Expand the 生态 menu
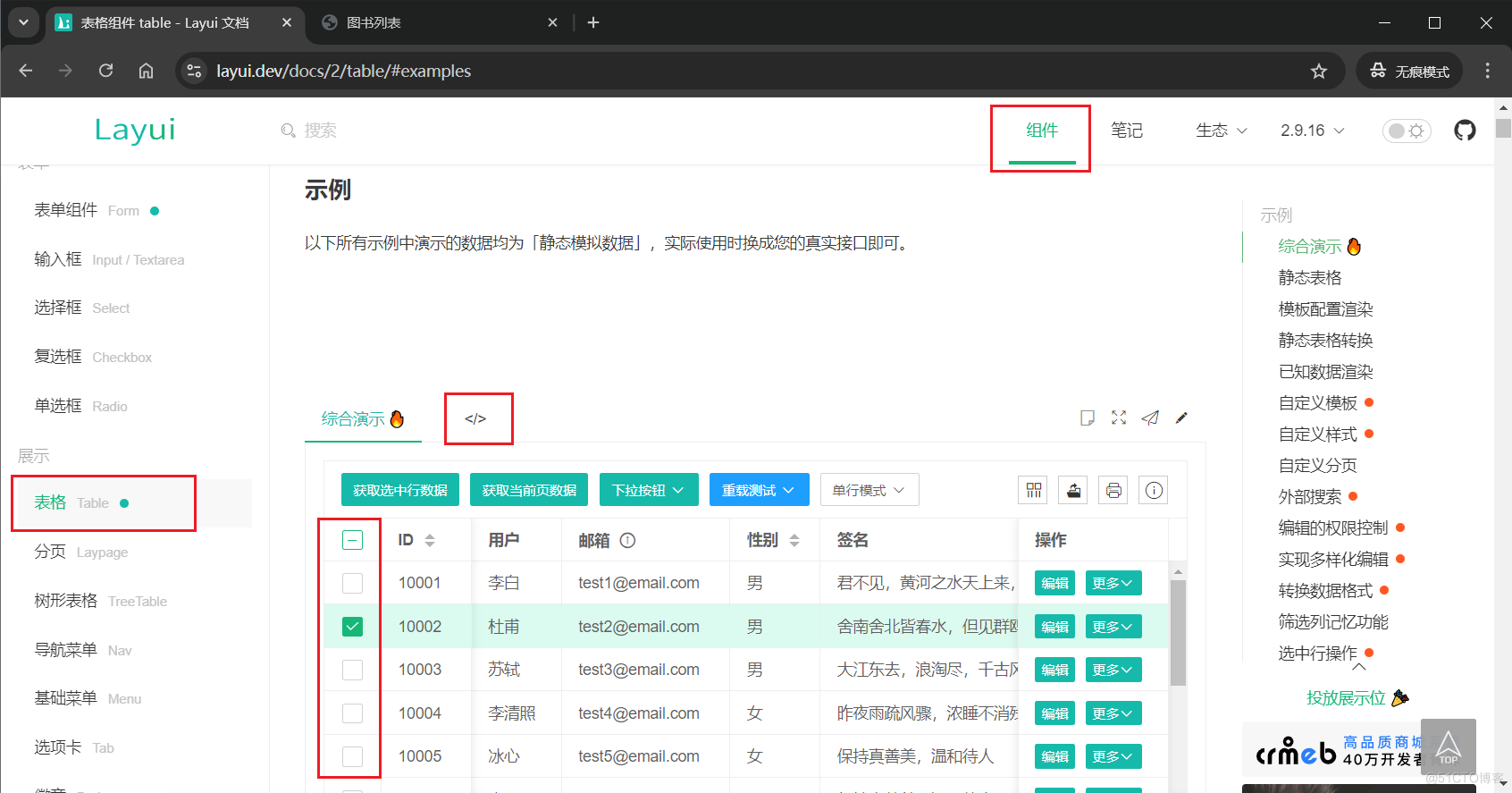 point(1222,131)
